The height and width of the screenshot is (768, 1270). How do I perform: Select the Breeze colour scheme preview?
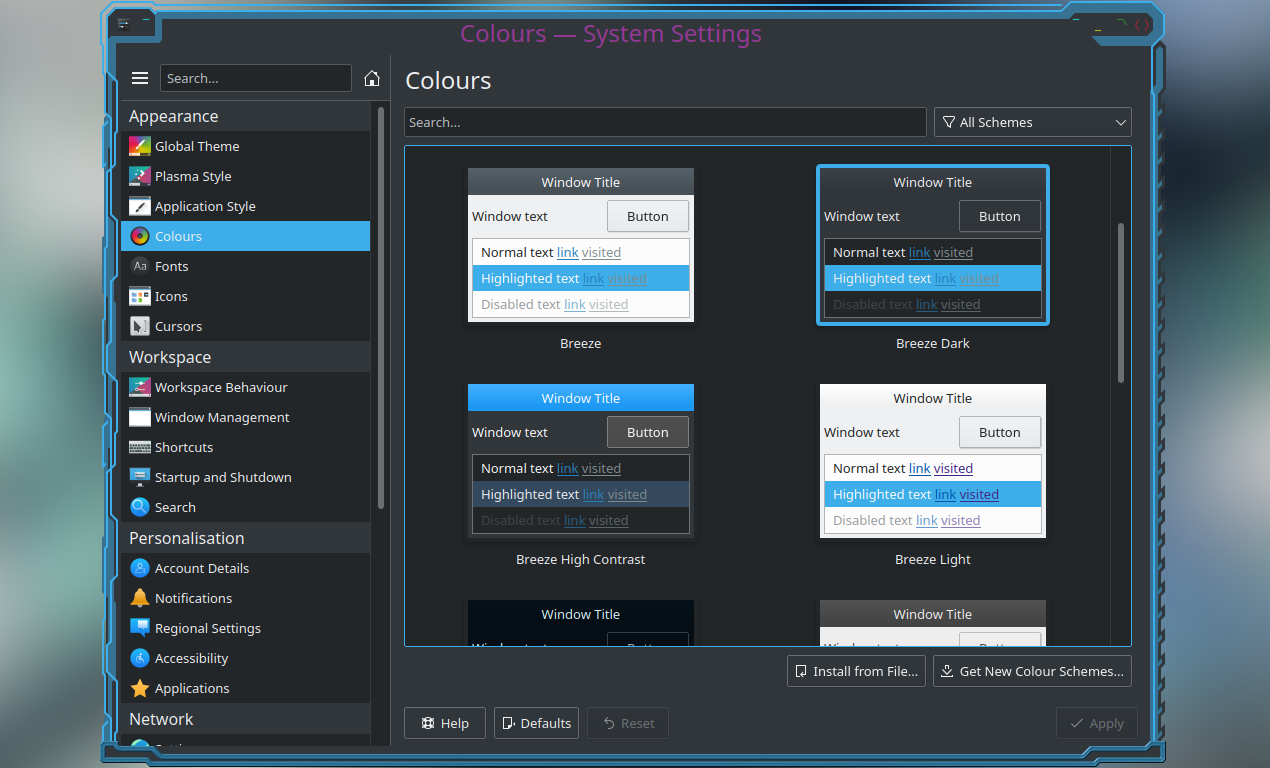click(581, 245)
